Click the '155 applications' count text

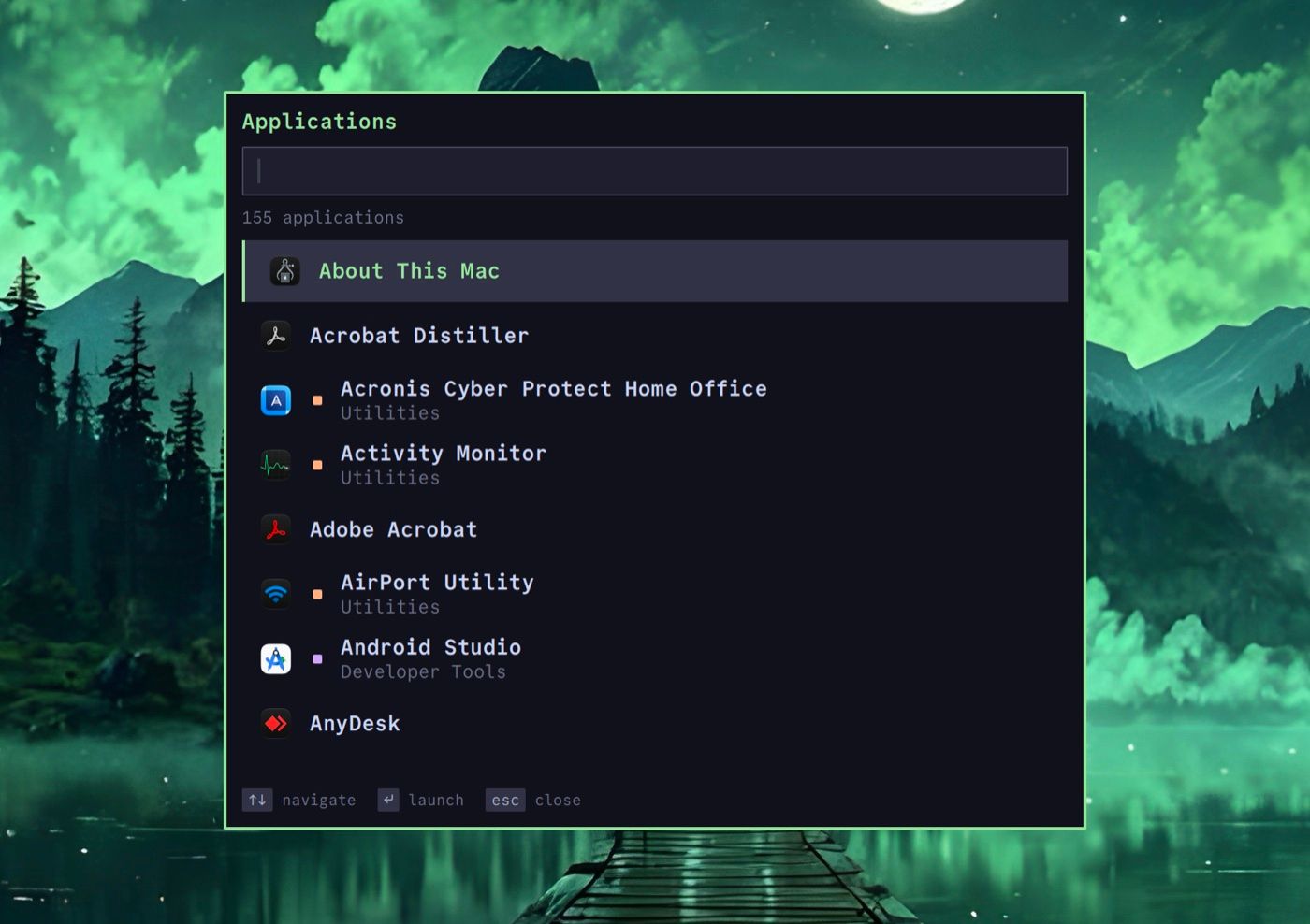[x=323, y=218]
